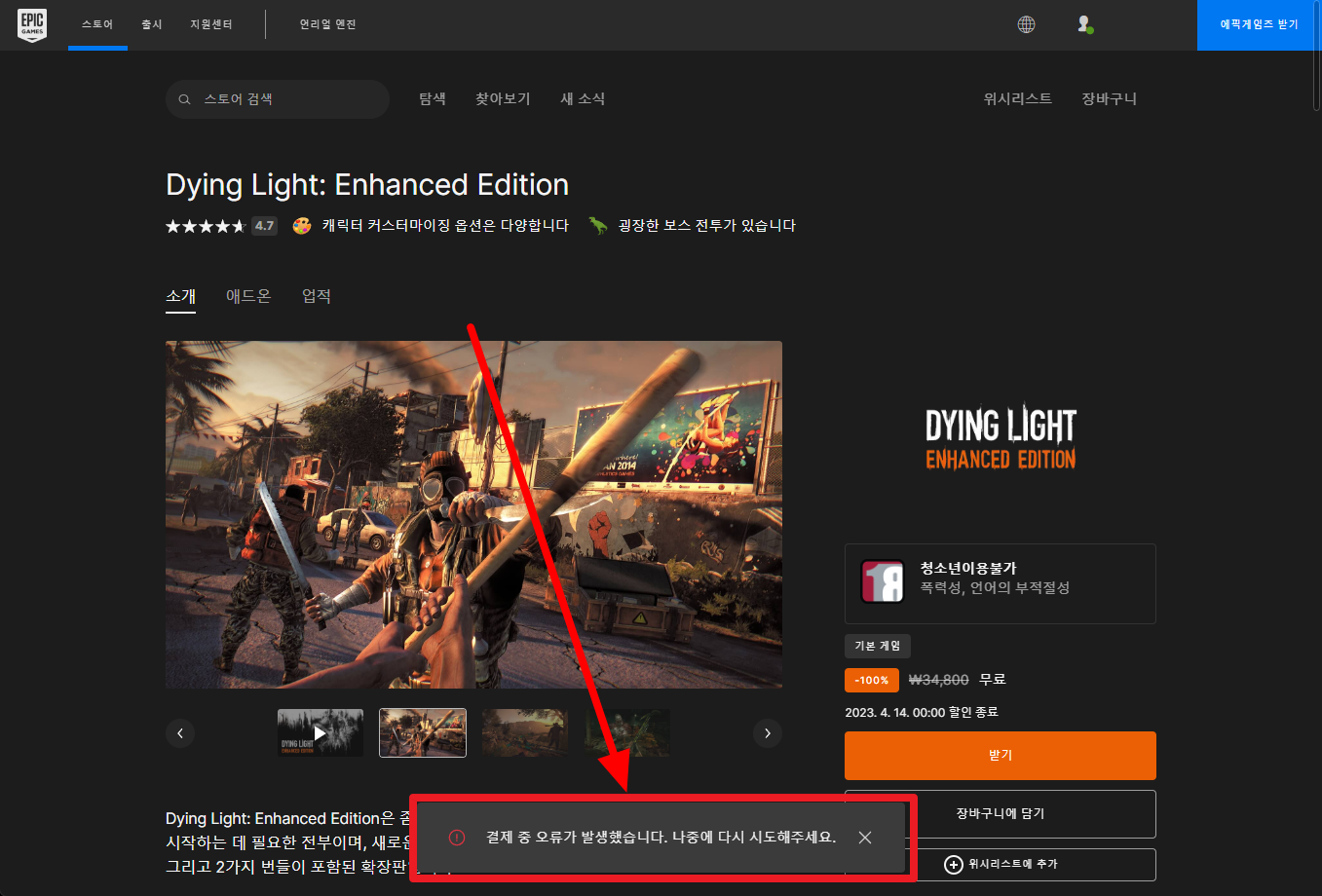This screenshot has width=1322, height=896.
Task: Click the 위시리스트에 추가 button
Action: click(1001, 865)
